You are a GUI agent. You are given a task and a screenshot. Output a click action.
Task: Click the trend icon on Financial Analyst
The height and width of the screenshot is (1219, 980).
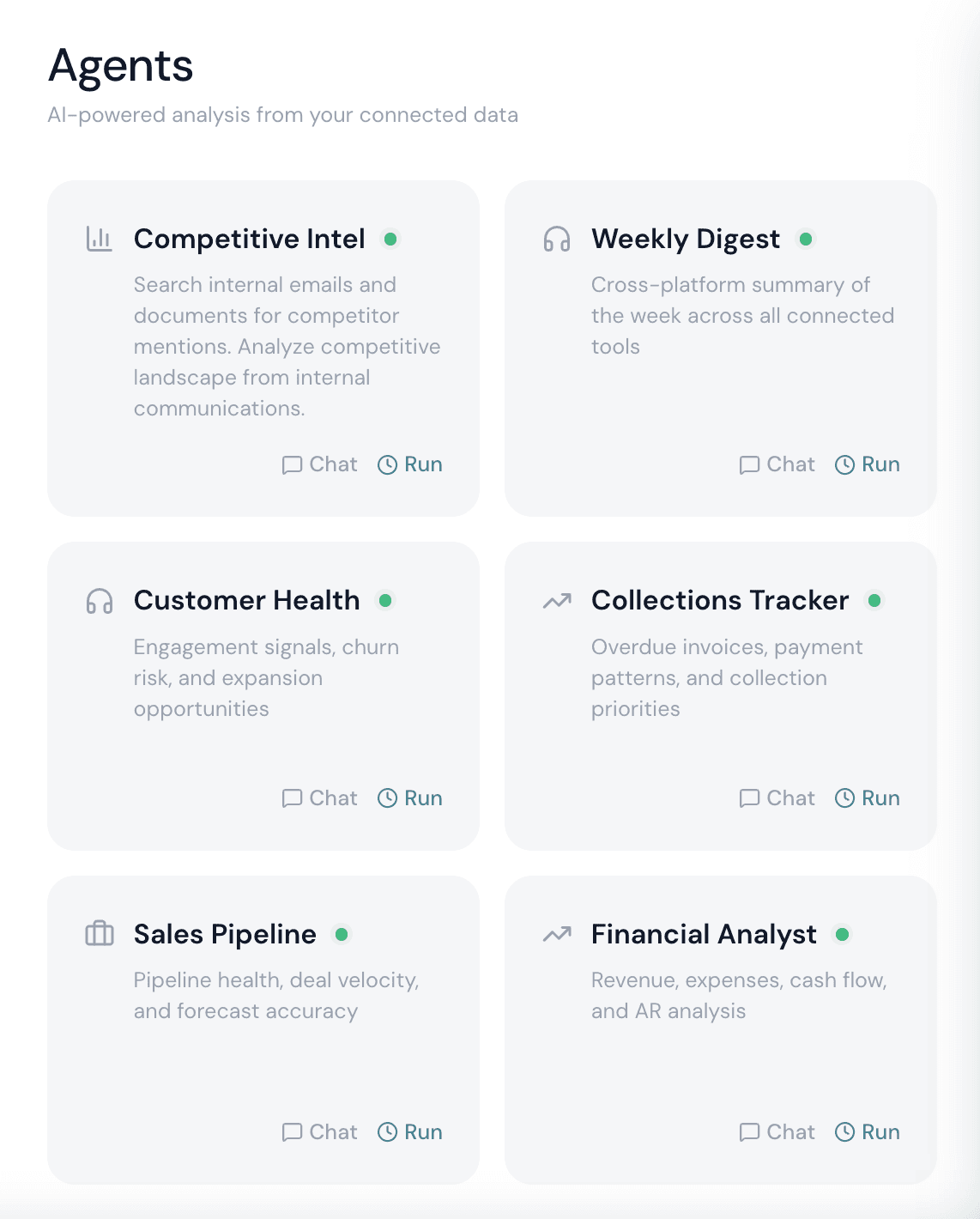tap(556, 934)
